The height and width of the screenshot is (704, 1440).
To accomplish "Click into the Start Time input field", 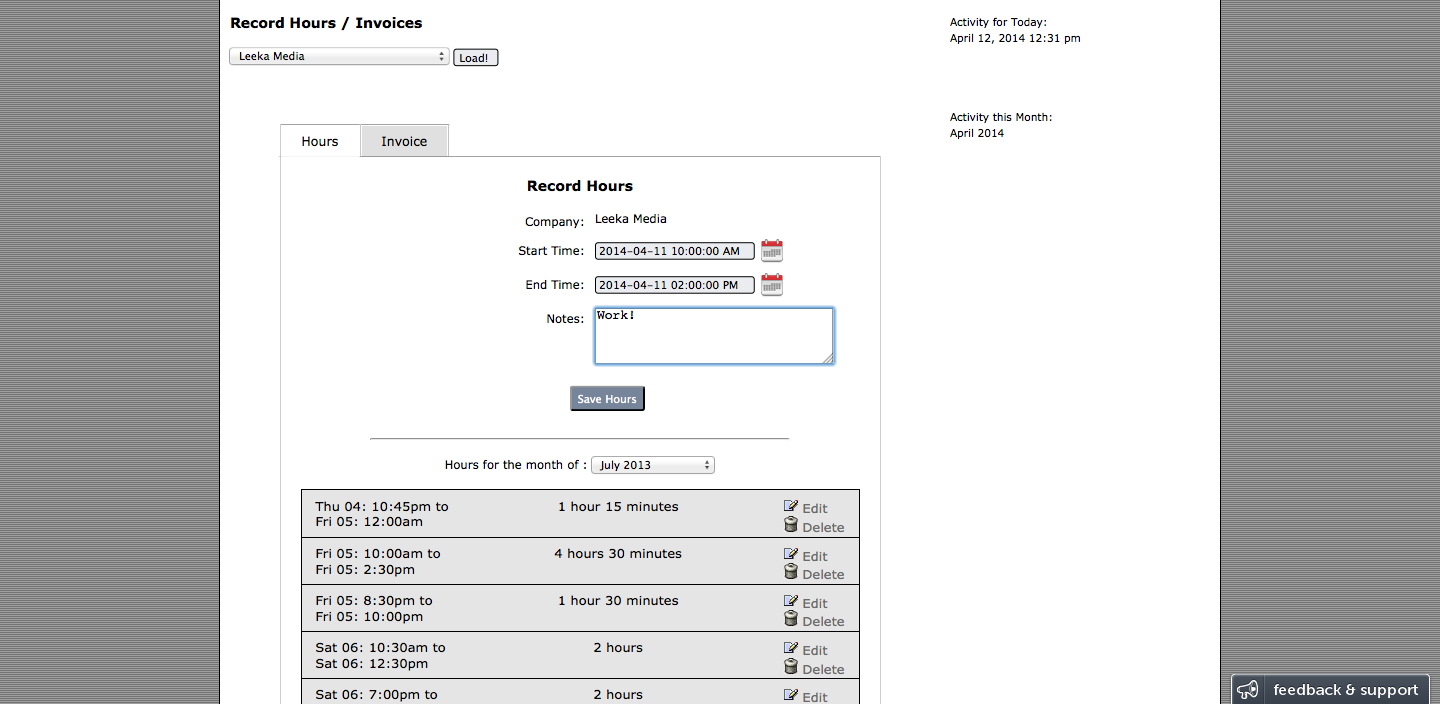I will point(674,251).
